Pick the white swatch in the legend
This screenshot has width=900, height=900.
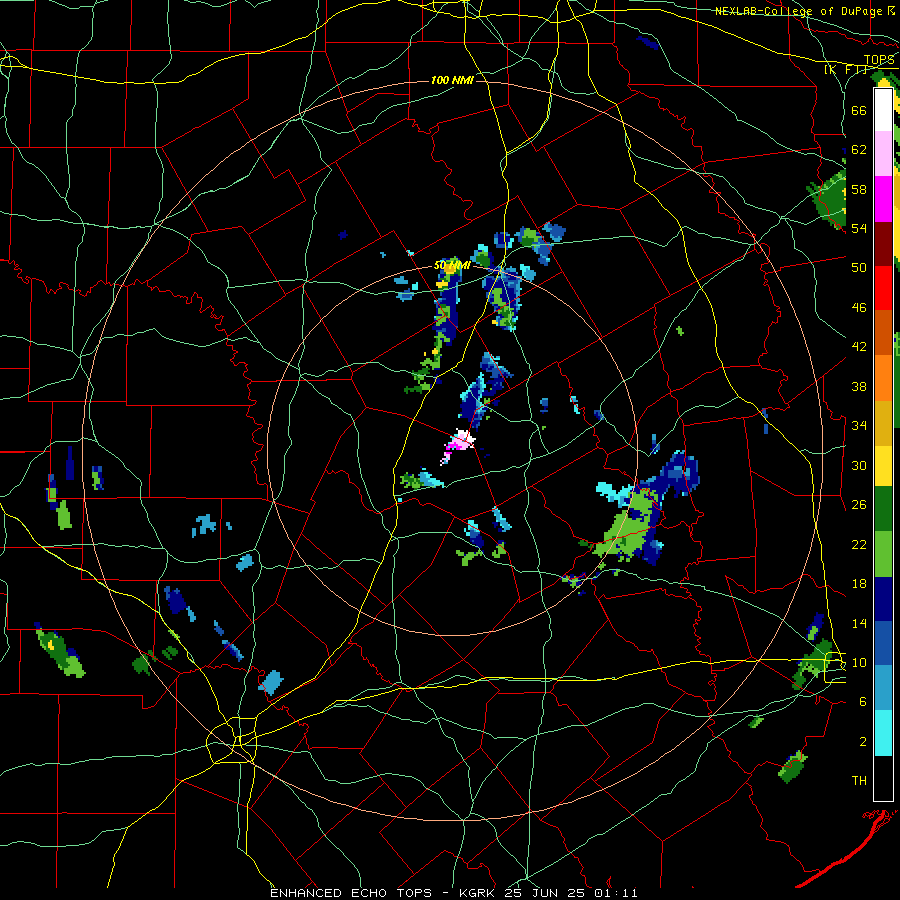883,110
